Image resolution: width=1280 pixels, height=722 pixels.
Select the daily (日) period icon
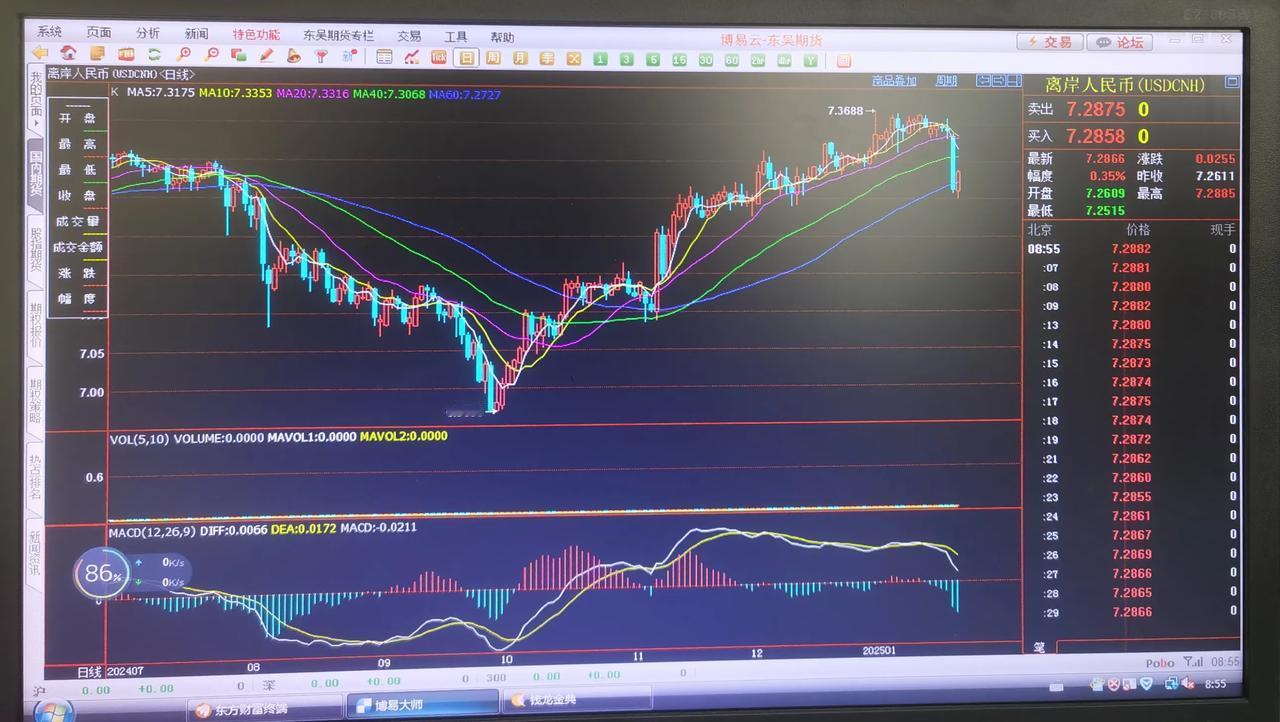pos(466,58)
